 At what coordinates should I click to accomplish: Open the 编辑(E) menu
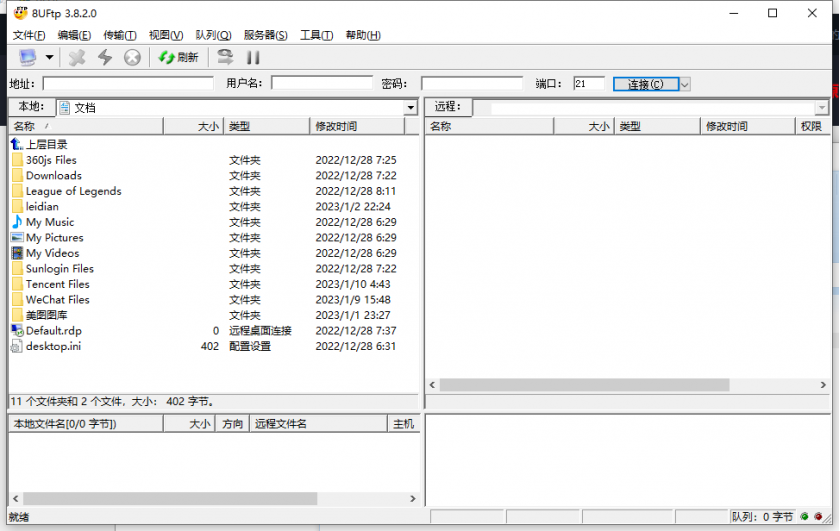(74, 35)
